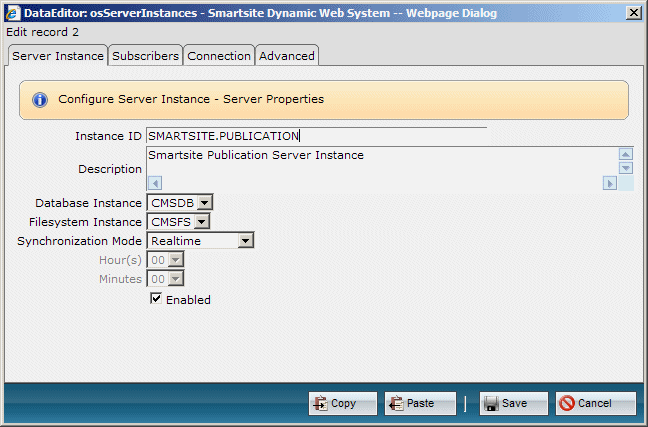The width and height of the screenshot is (648, 427).
Task: Open the Advanced tab
Action: click(x=287, y=55)
